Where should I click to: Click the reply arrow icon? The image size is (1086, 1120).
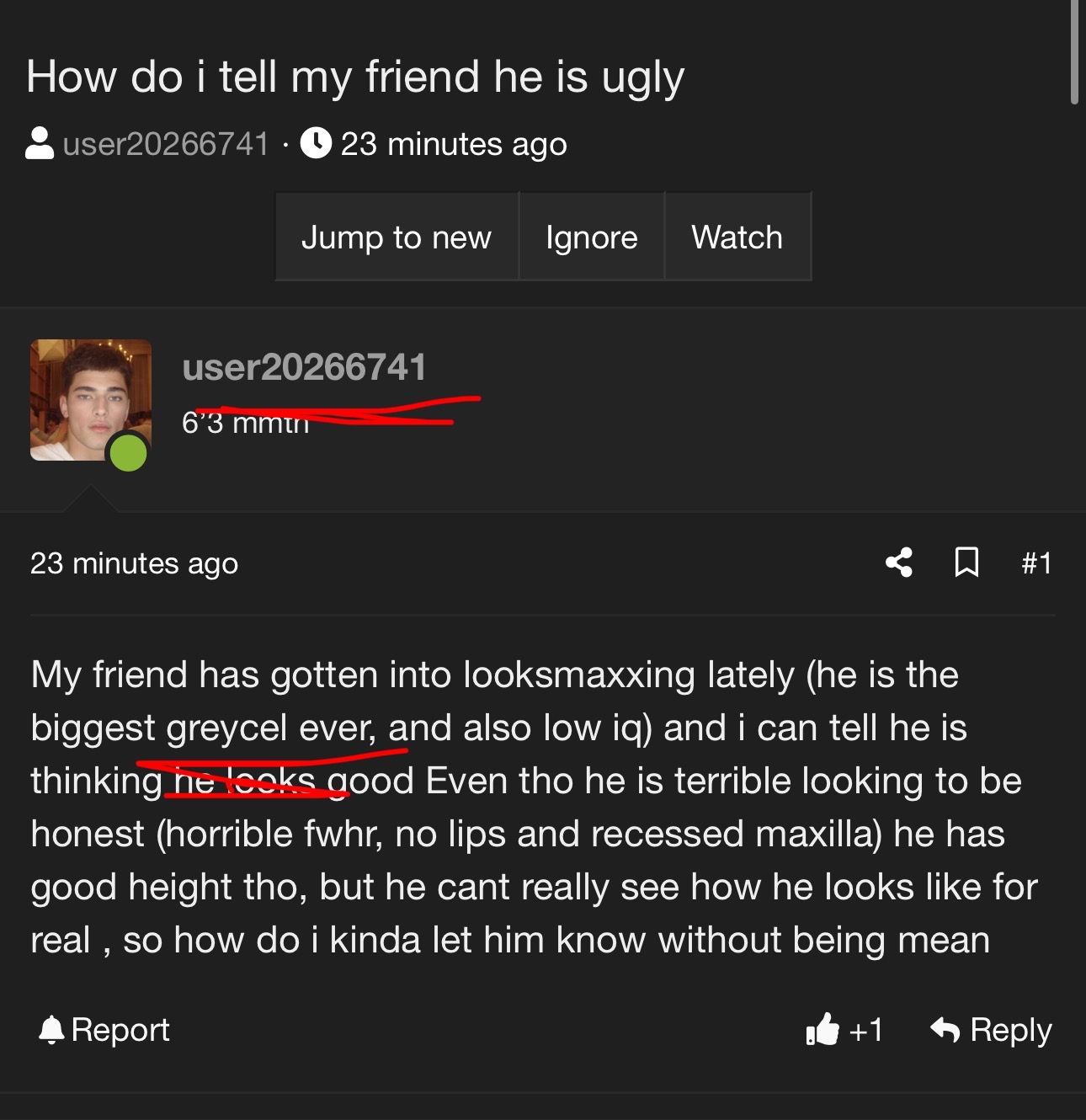point(945,1029)
